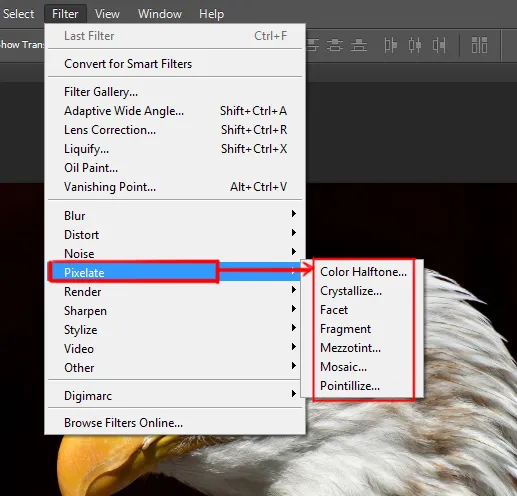The width and height of the screenshot is (517, 496).
Task: Open the Liquify filter
Action: (x=175, y=149)
